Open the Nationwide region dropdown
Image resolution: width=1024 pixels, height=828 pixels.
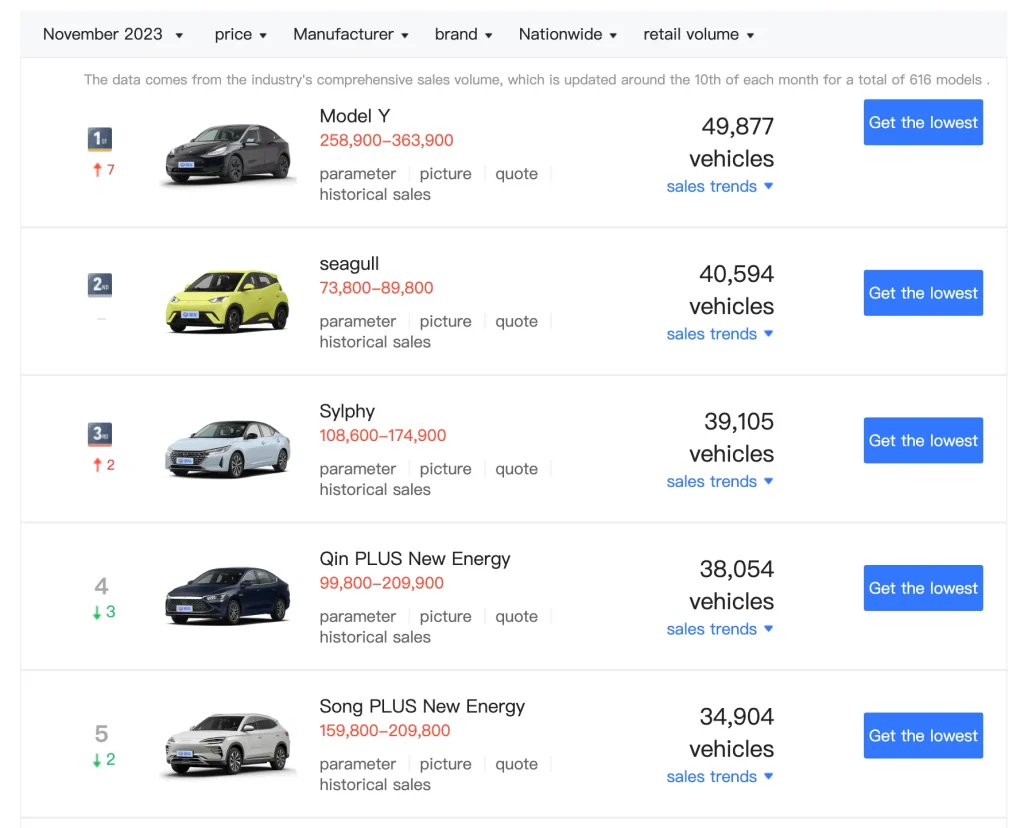tap(567, 34)
